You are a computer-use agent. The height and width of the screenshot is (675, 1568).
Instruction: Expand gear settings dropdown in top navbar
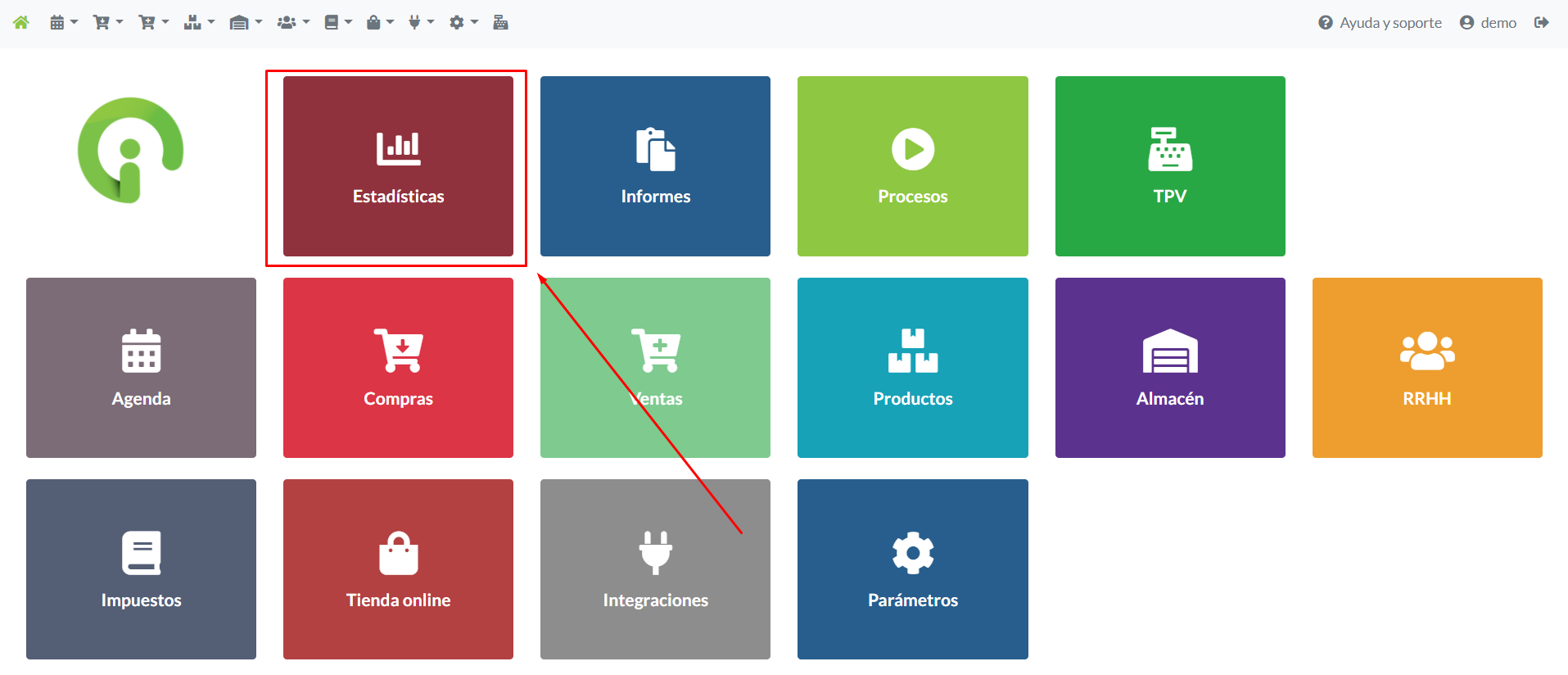[x=463, y=23]
